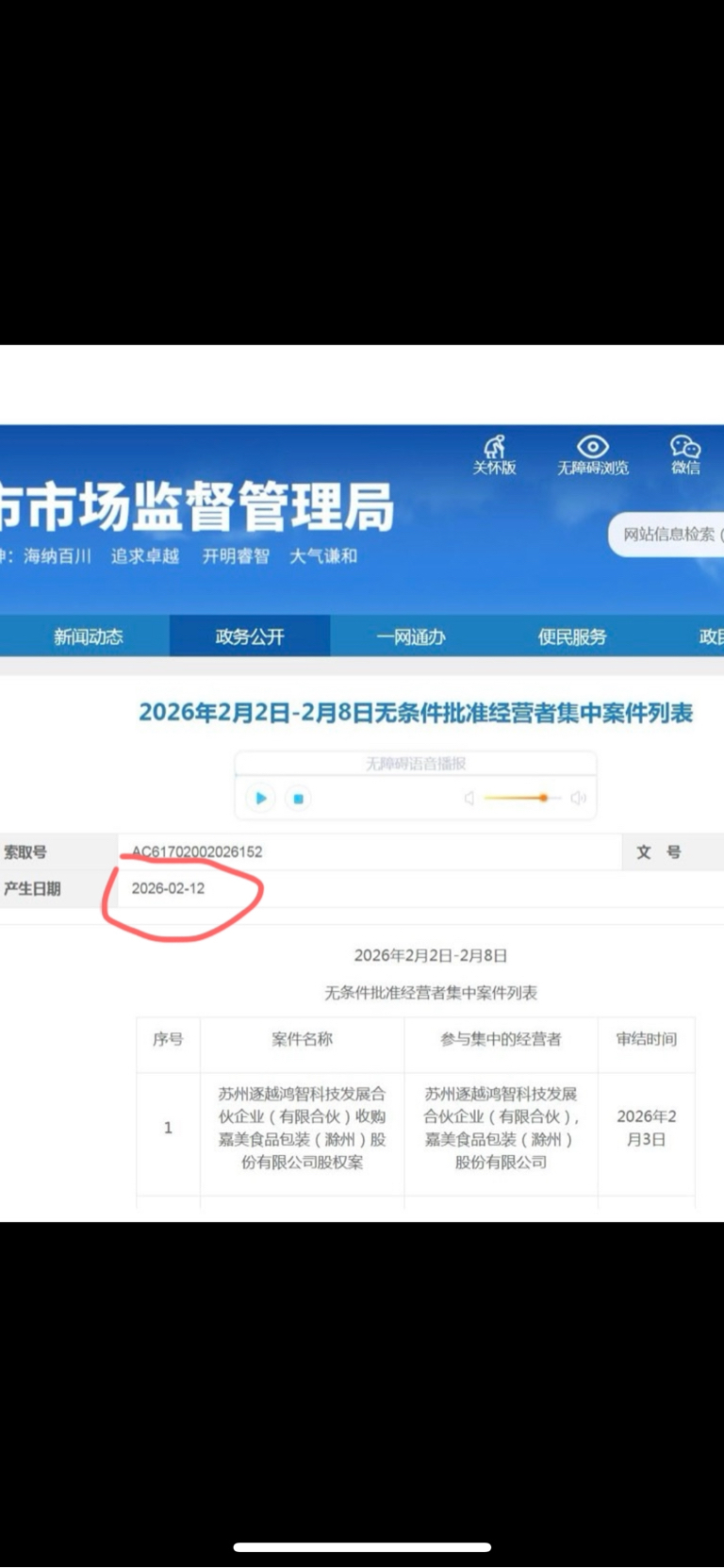Open the 新闻动态 menu tab
Image resolution: width=724 pixels, height=1568 pixels.
point(89,637)
